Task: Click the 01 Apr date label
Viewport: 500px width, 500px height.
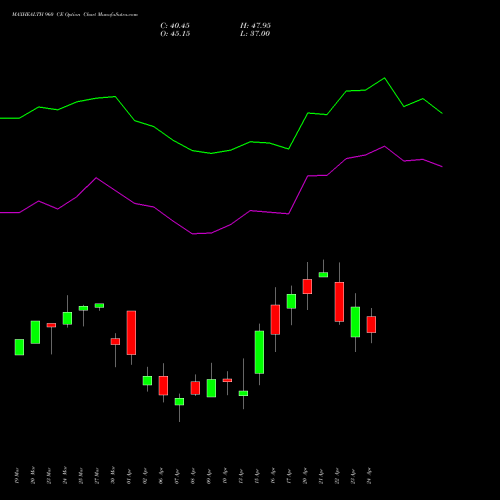Action: point(129,476)
